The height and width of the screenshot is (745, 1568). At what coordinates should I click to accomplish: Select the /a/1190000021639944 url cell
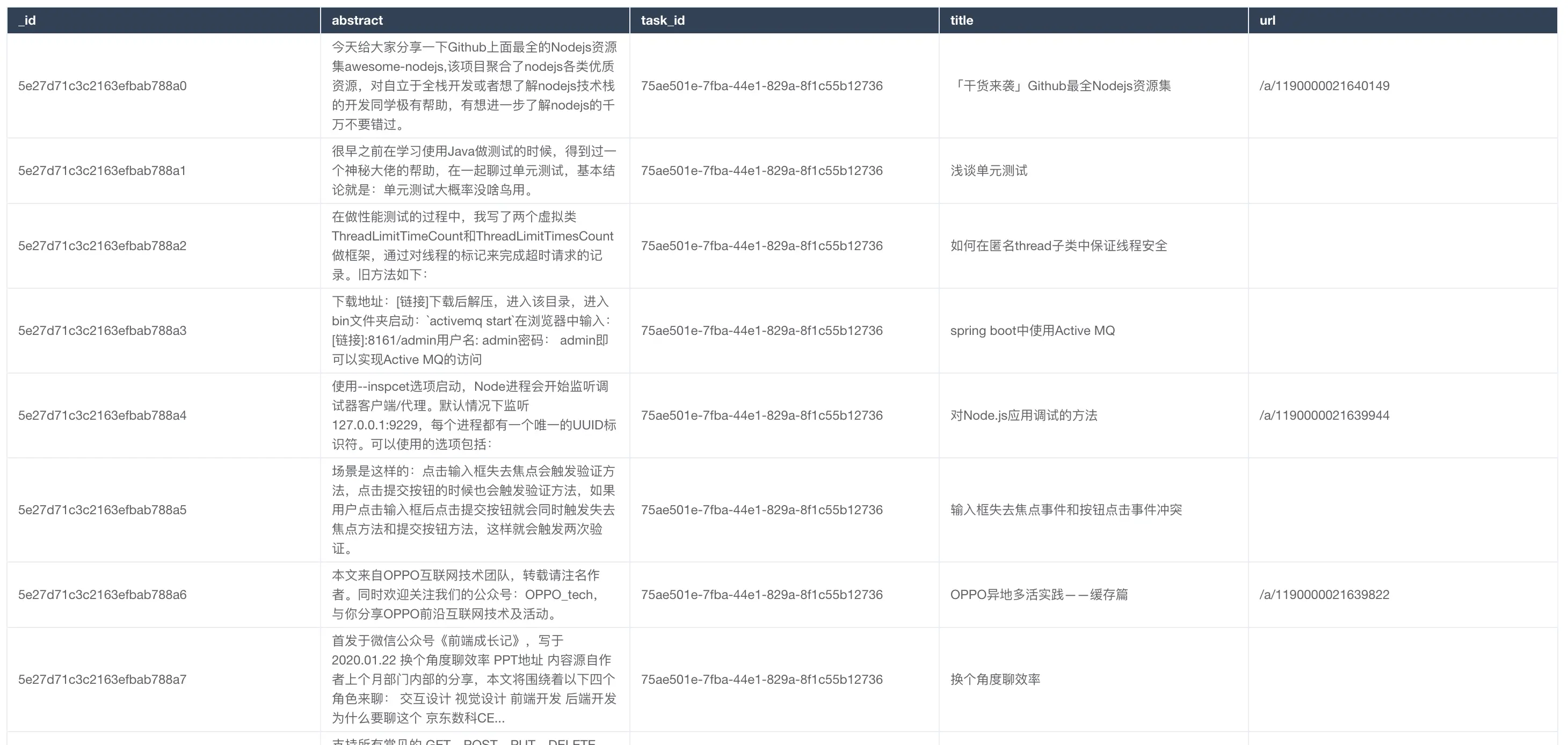pyautogui.click(x=1325, y=415)
